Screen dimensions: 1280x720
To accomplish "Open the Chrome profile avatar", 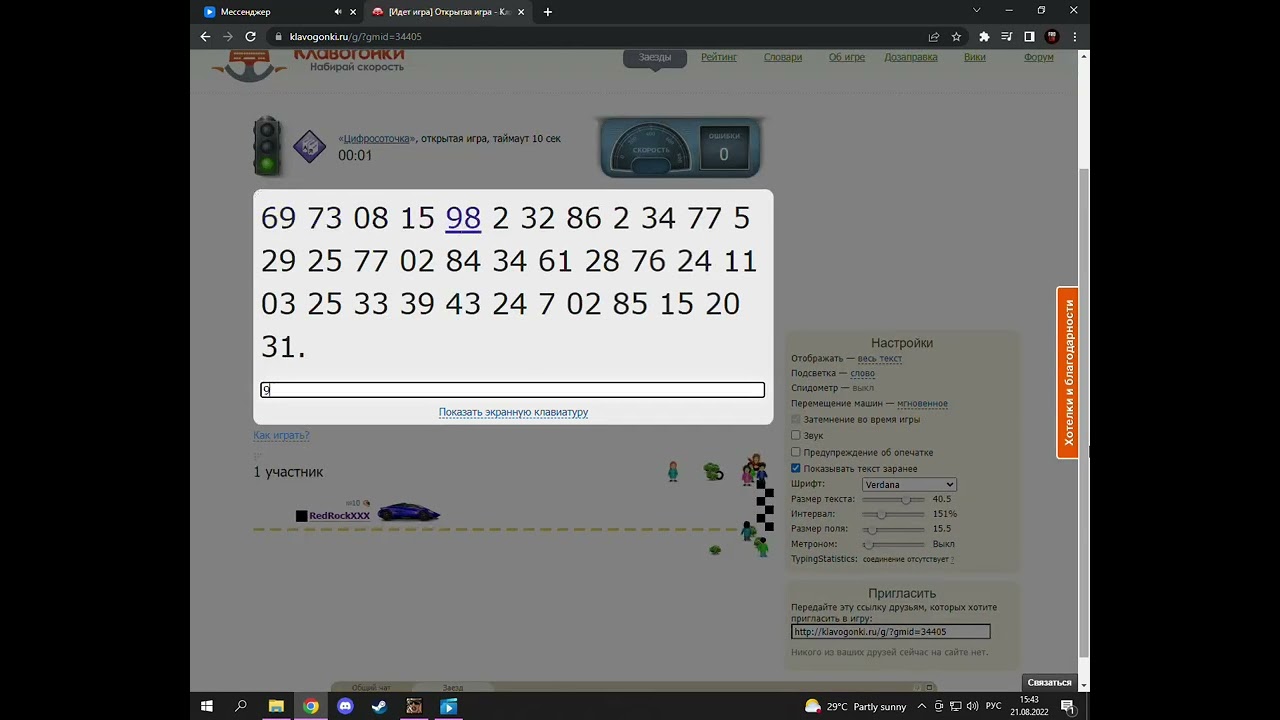I will pyautogui.click(x=1052, y=36).
